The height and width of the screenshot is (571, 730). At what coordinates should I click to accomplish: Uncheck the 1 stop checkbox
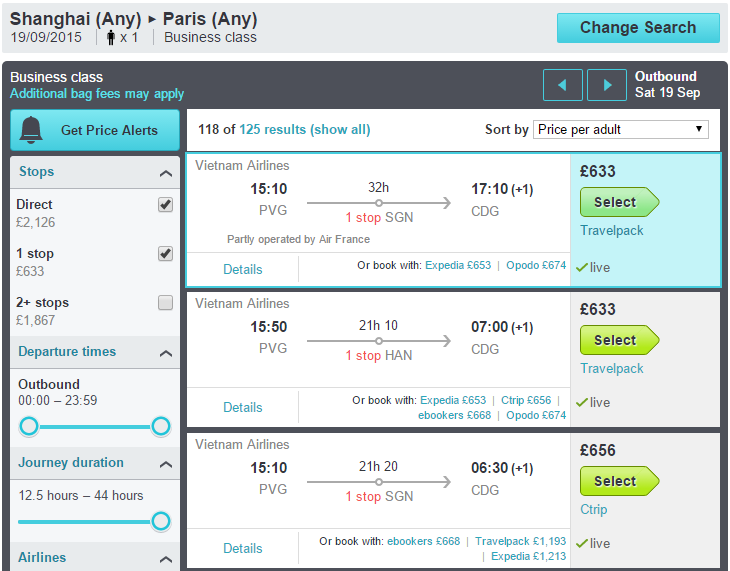(165, 254)
